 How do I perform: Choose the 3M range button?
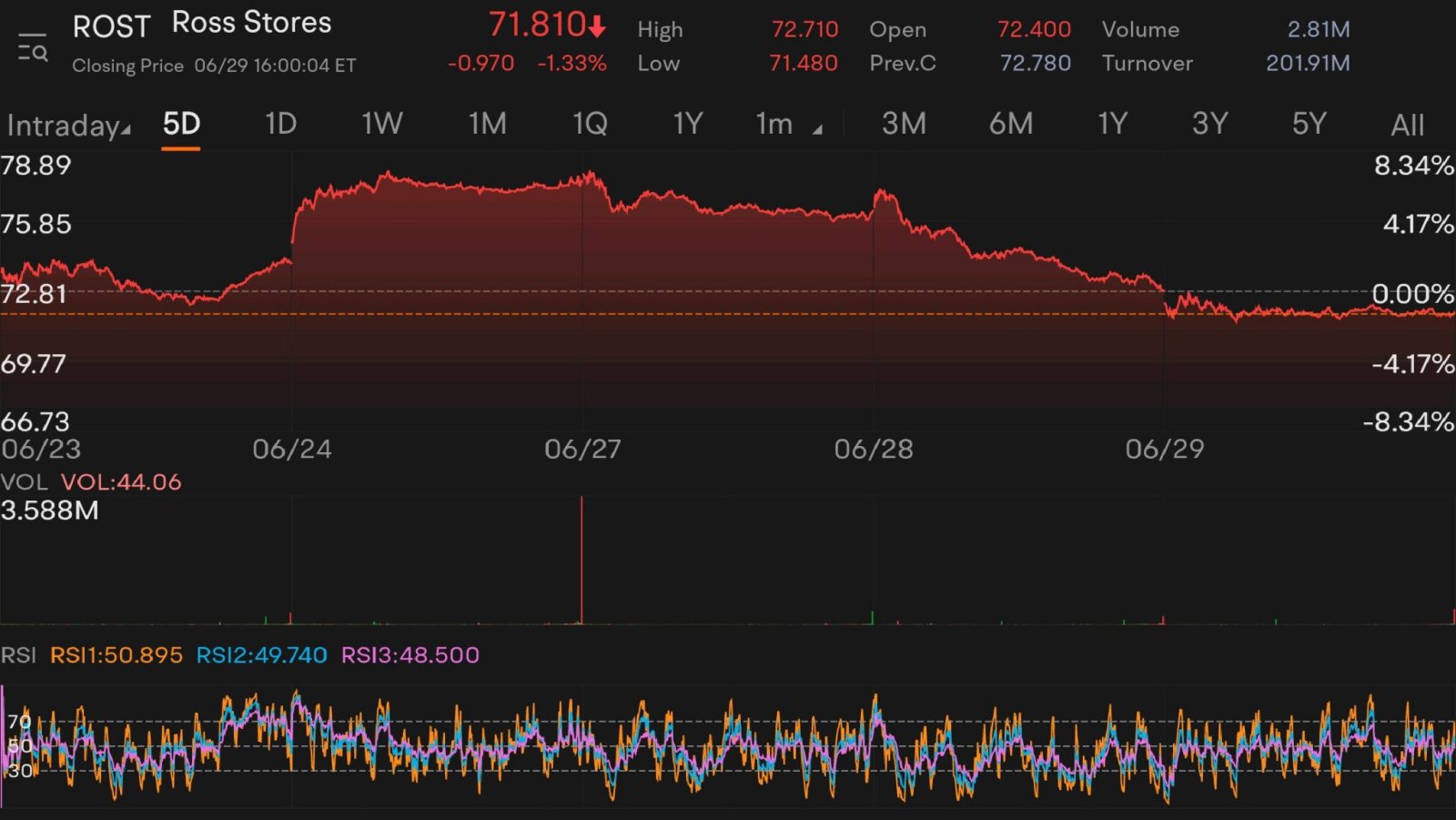(904, 124)
